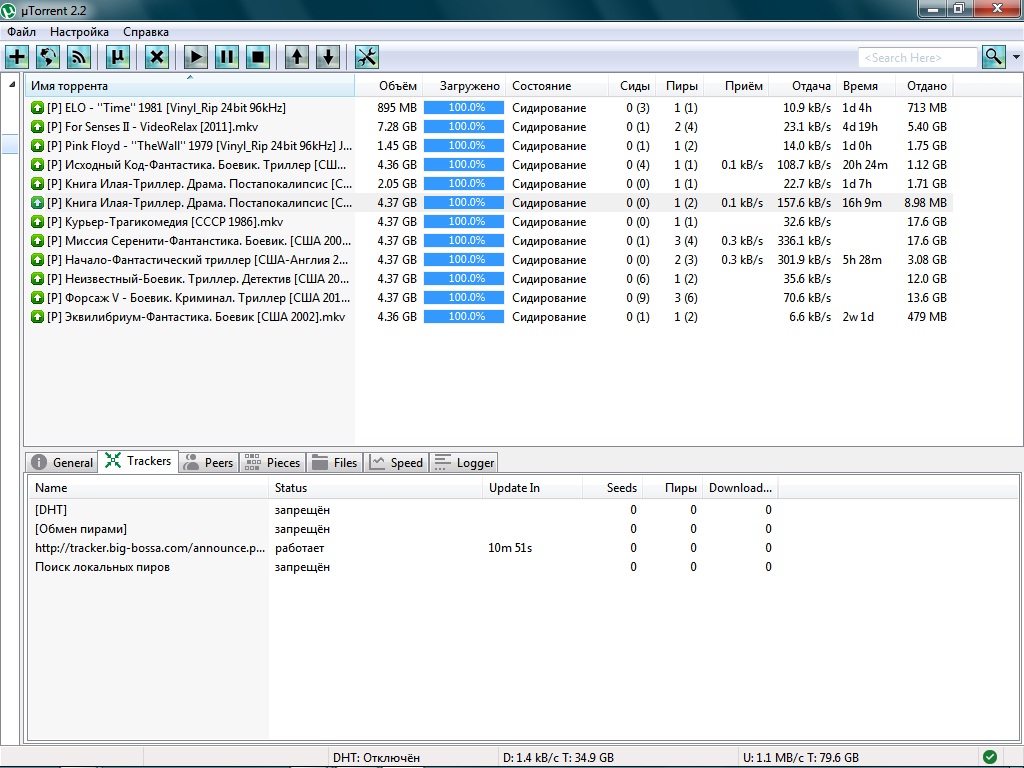
Task: Sort by Состояние column header
Action: click(557, 86)
